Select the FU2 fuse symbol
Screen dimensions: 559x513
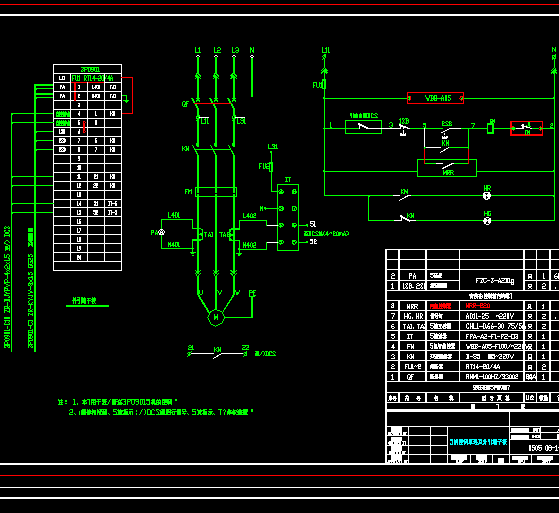point(271,167)
